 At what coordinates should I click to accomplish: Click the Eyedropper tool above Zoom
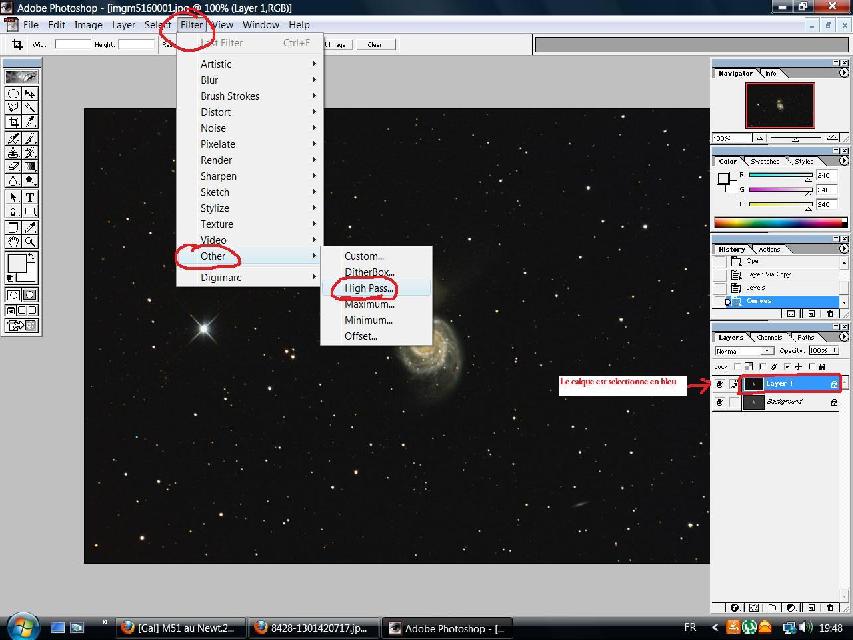[x=30, y=227]
